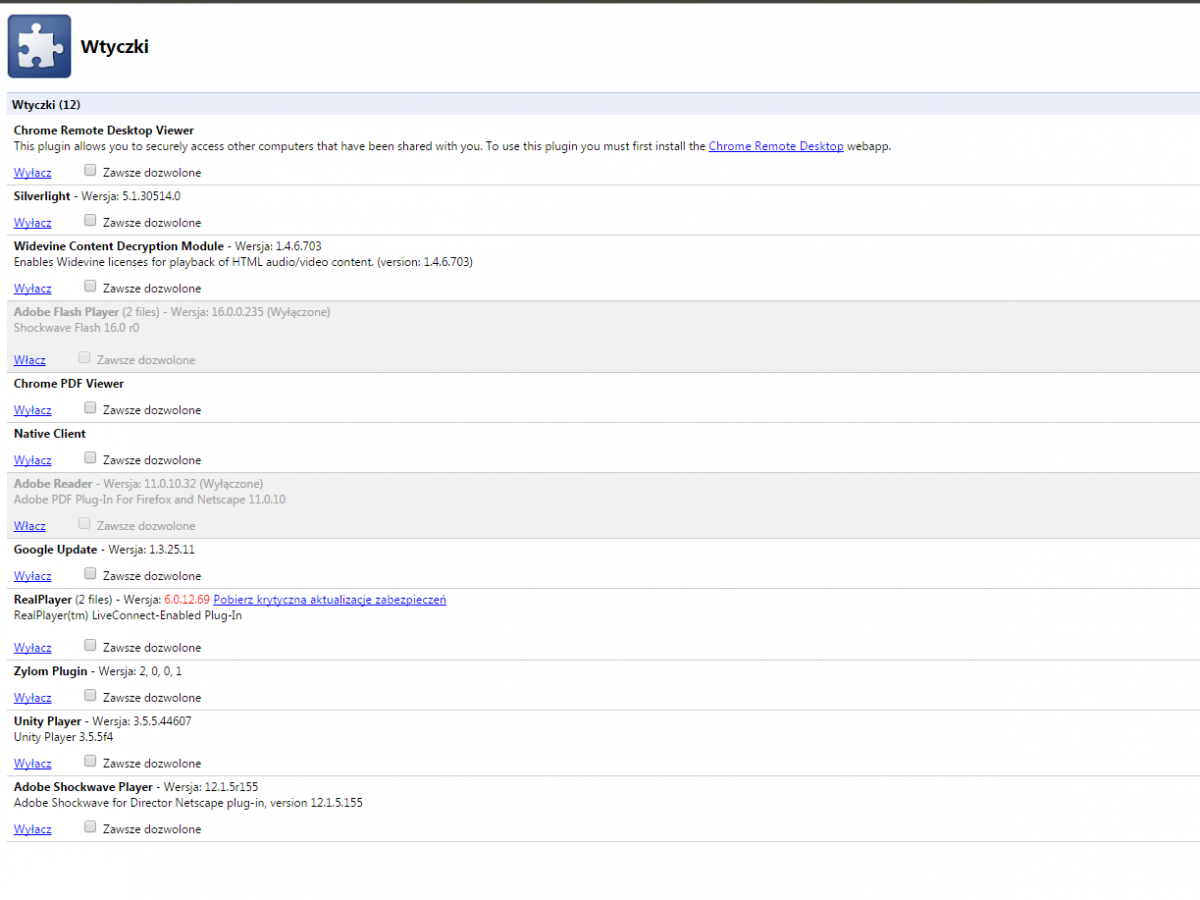The height and width of the screenshot is (900, 1200).
Task: Enable Adobe Flash Player via Włącz
Action: tap(30, 360)
